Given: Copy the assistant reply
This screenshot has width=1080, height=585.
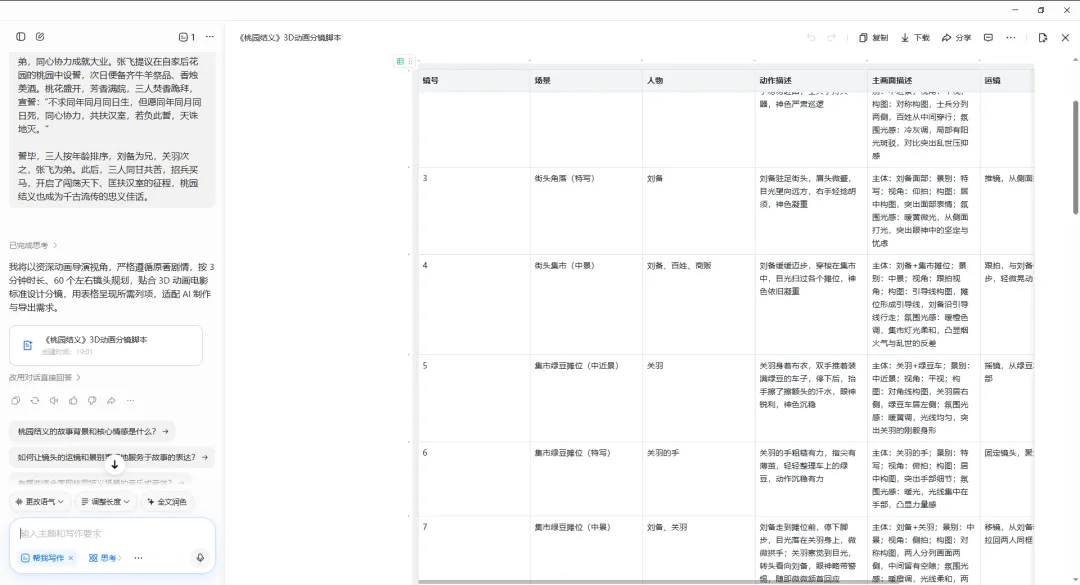Looking at the screenshot, I should click(x=16, y=400).
